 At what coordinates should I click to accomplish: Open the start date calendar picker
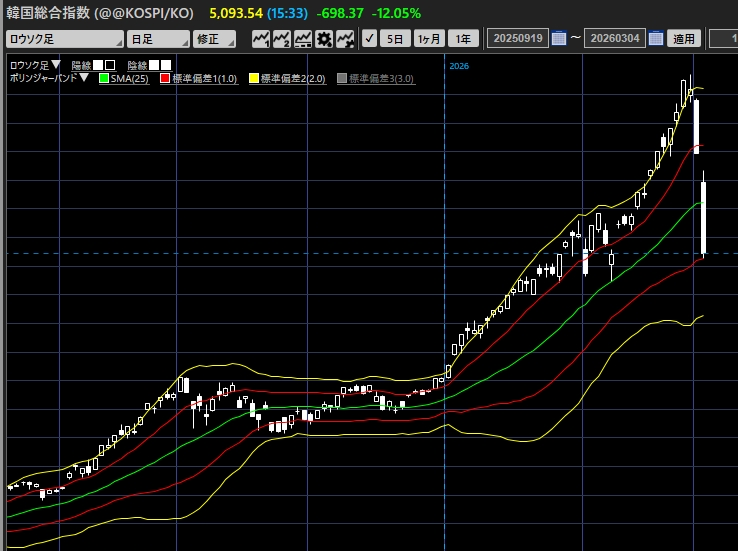[559, 39]
